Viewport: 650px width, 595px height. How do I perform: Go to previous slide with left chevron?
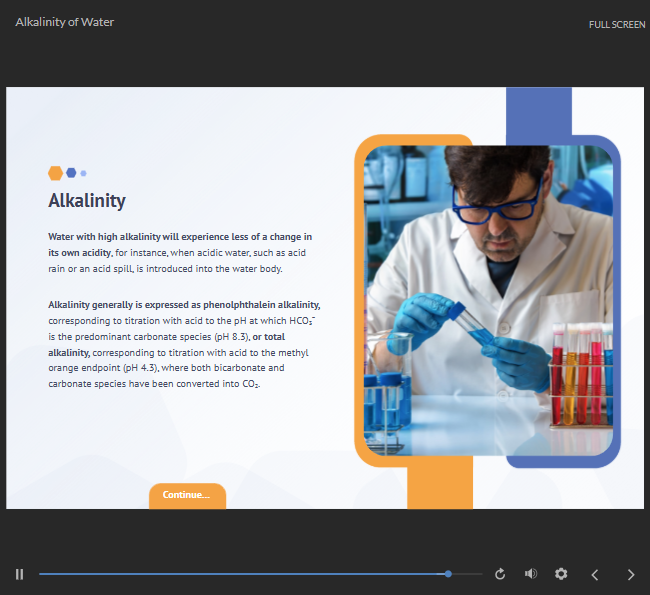click(595, 574)
